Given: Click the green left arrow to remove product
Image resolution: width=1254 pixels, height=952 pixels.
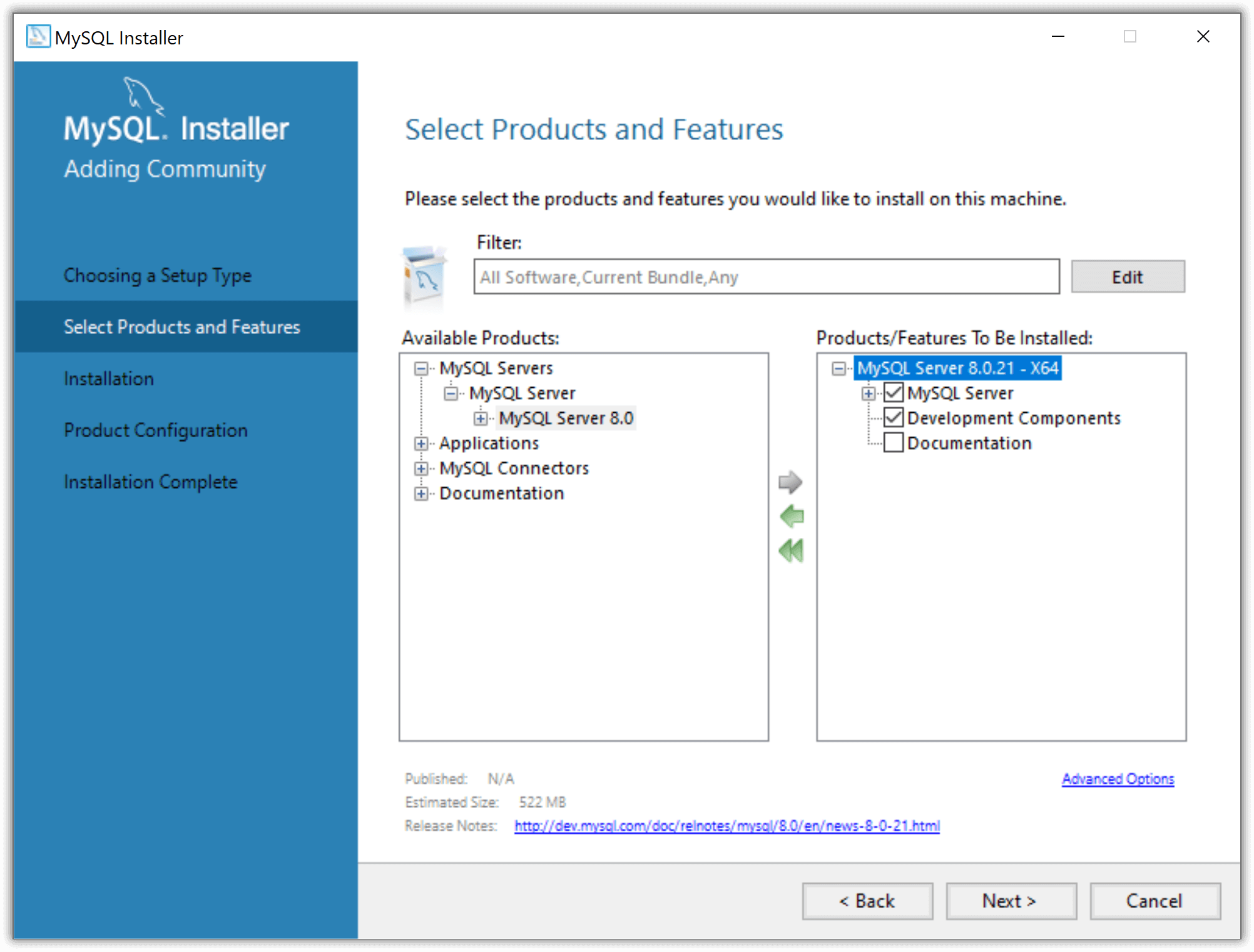Looking at the screenshot, I should tap(792, 516).
